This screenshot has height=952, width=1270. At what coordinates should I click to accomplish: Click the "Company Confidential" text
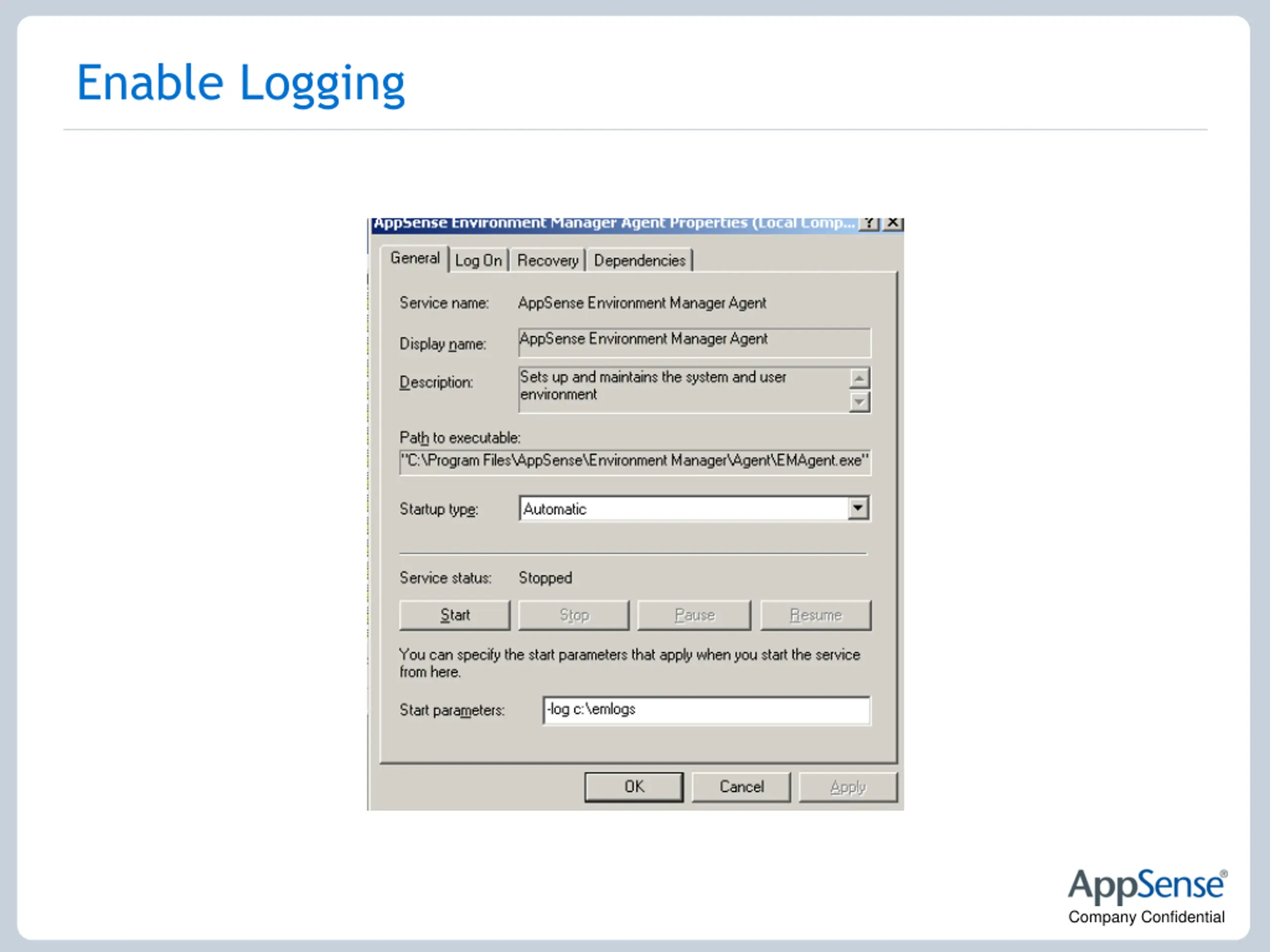pyautogui.click(x=1146, y=917)
